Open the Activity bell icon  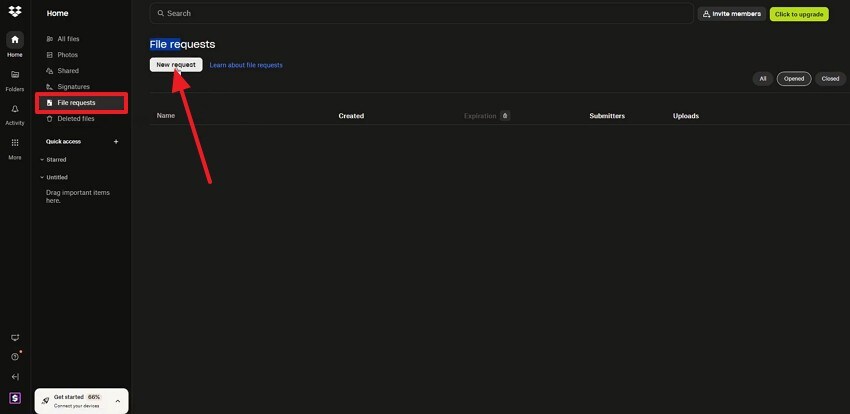15,109
